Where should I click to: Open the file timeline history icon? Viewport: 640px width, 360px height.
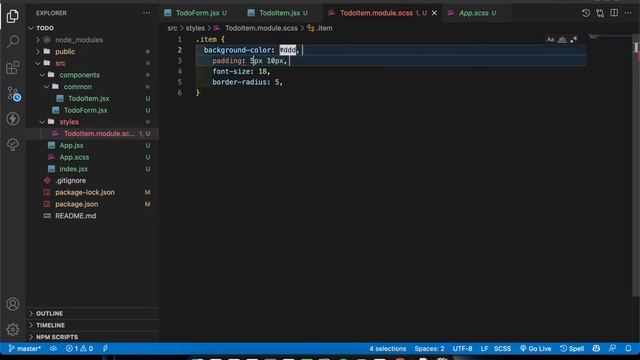[x=586, y=13]
